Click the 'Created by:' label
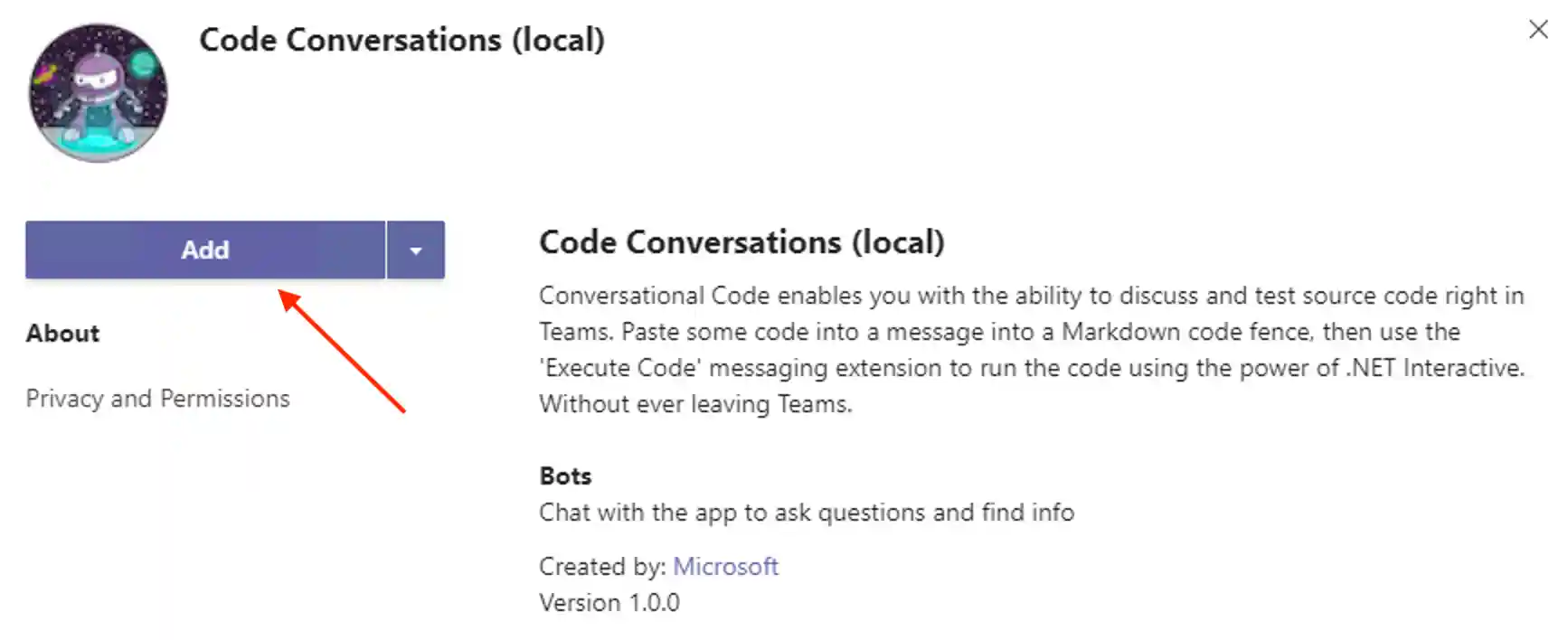The image size is (1568, 640). pyautogui.click(x=602, y=567)
